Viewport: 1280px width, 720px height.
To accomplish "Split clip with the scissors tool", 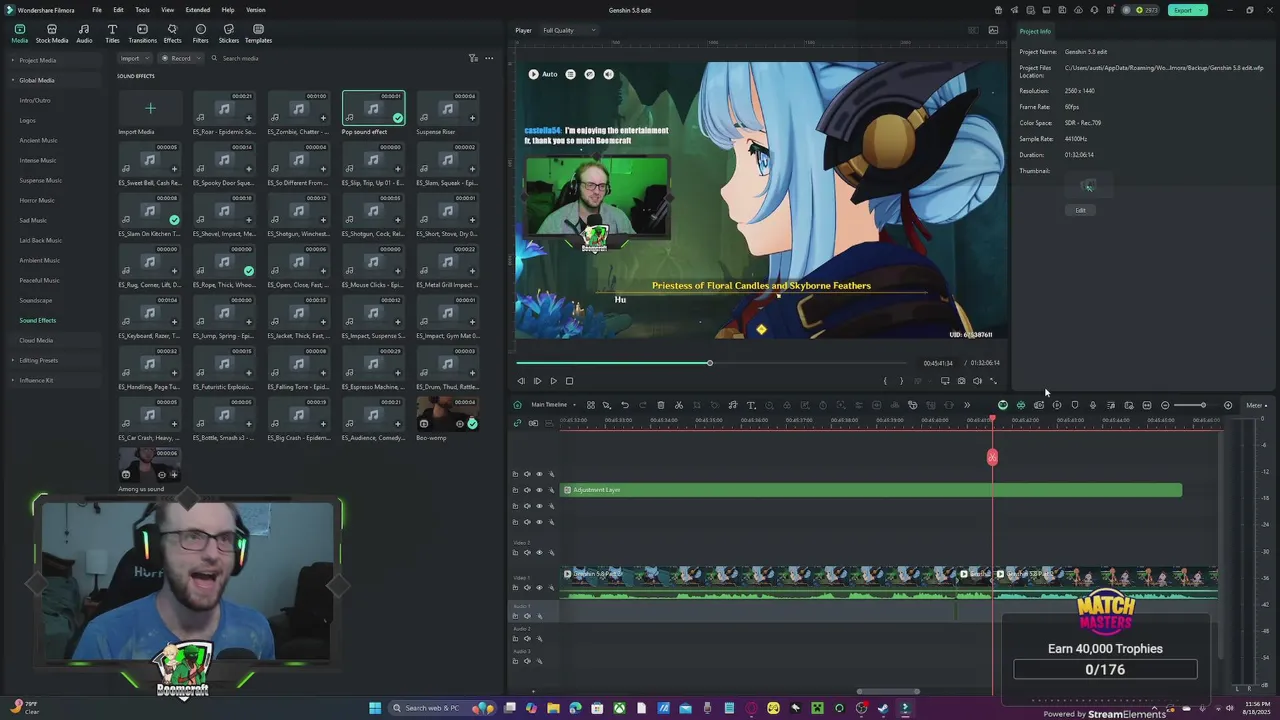I will (678, 405).
